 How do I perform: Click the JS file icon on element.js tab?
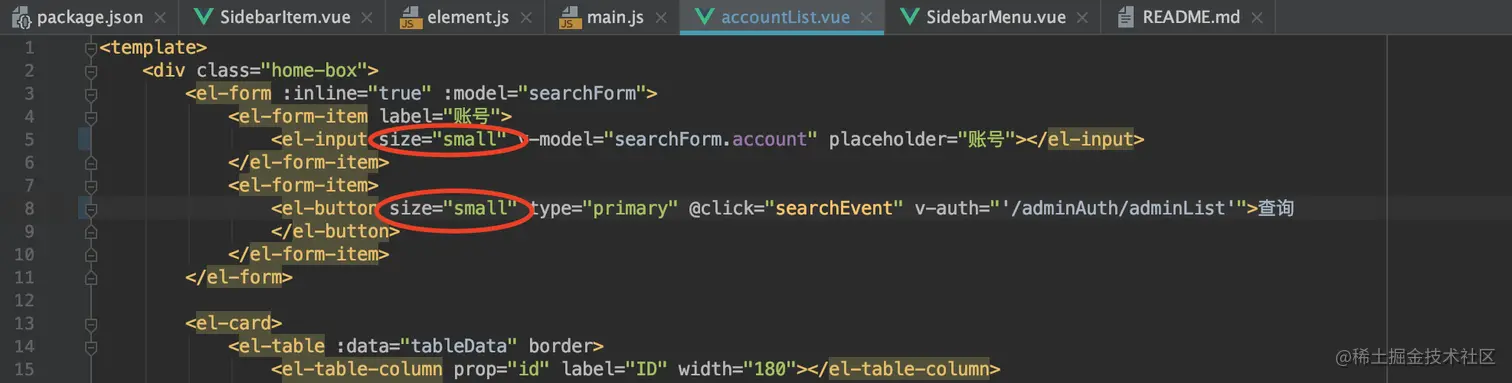coord(410,17)
